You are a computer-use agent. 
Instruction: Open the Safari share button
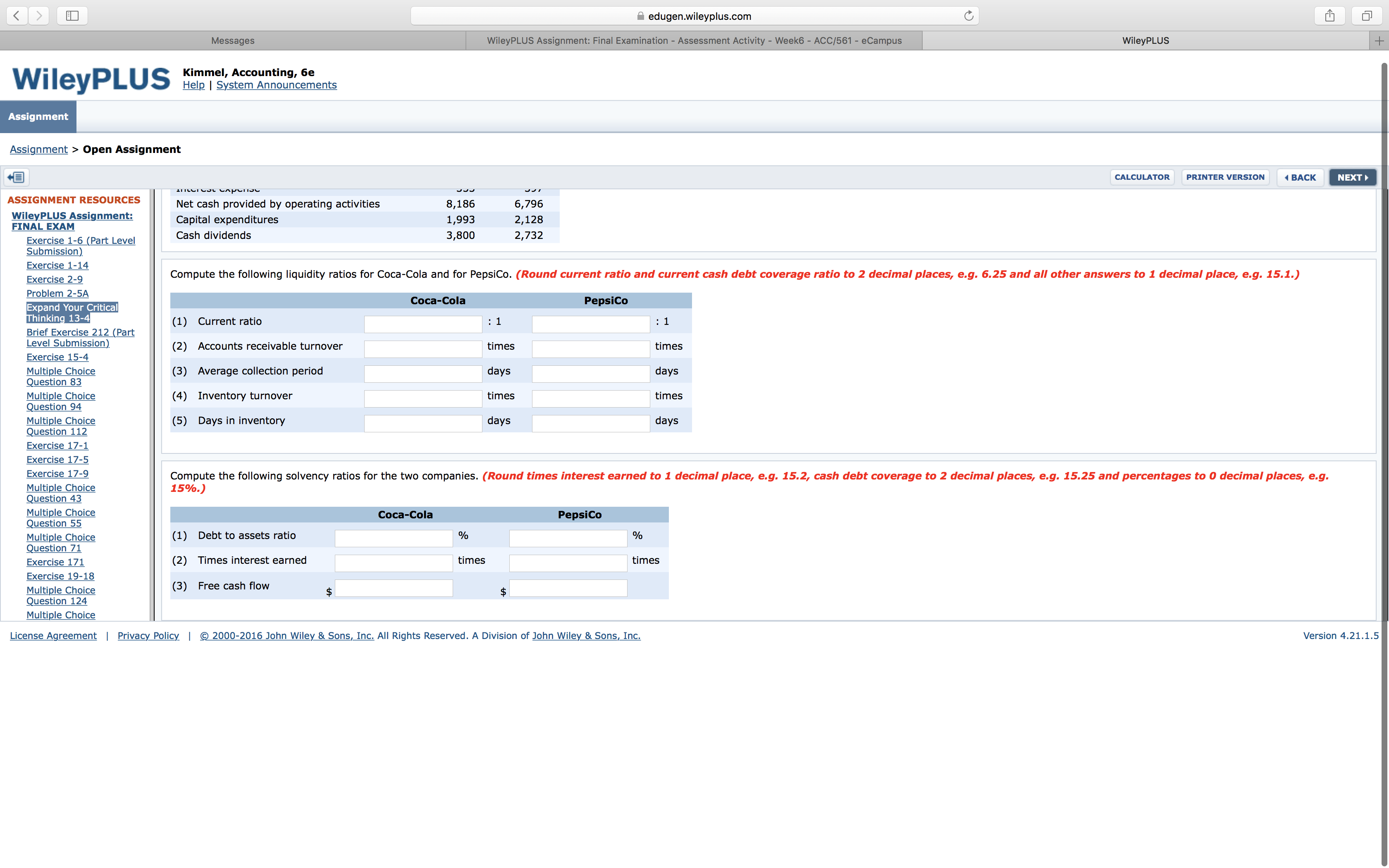(x=1329, y=16)
